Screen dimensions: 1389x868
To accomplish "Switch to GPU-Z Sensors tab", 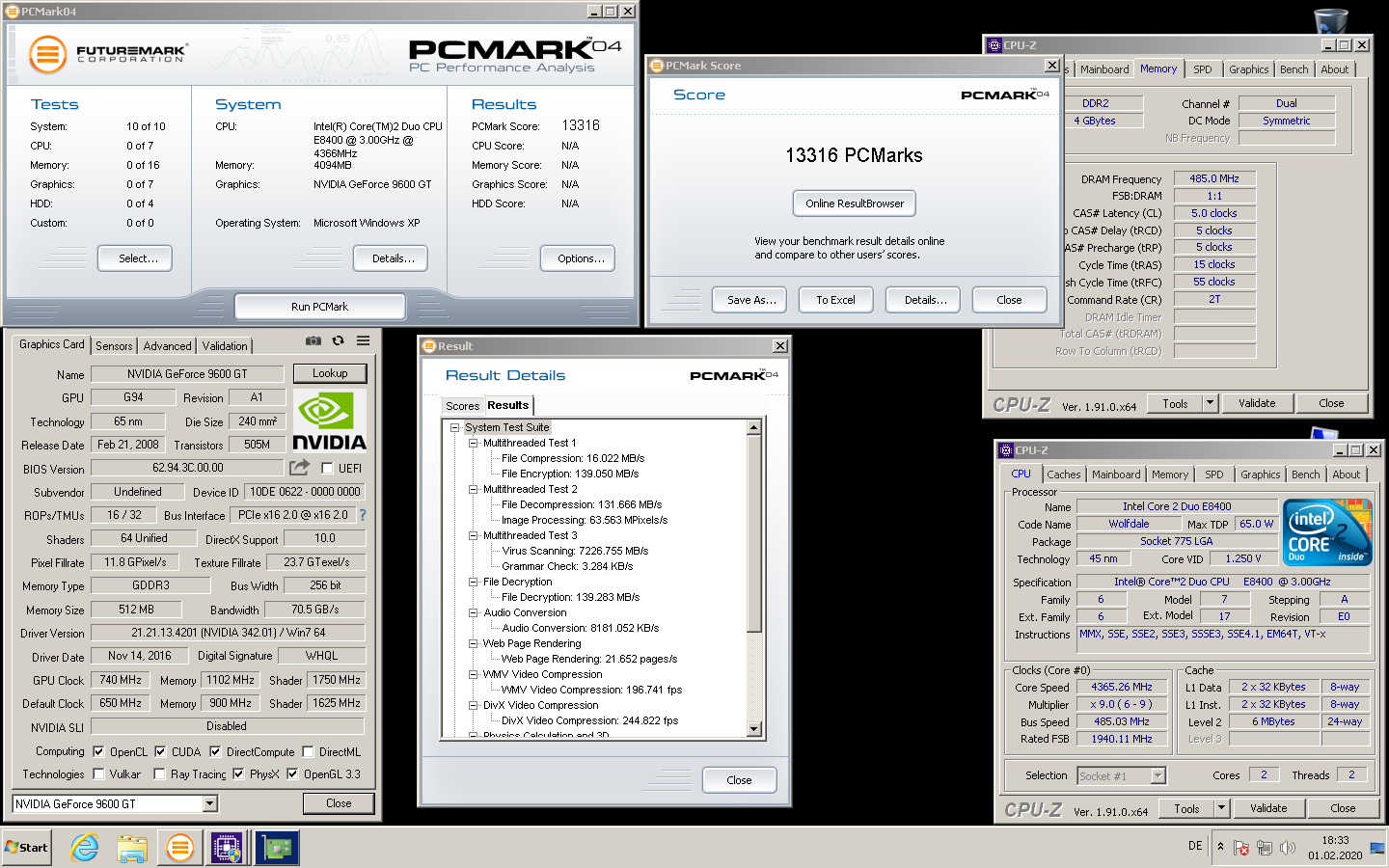I will coord(114,346).
